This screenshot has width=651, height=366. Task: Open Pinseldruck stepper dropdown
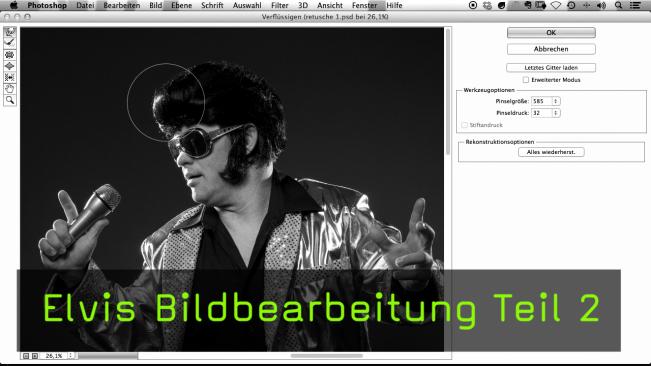[x=556, y=113]
